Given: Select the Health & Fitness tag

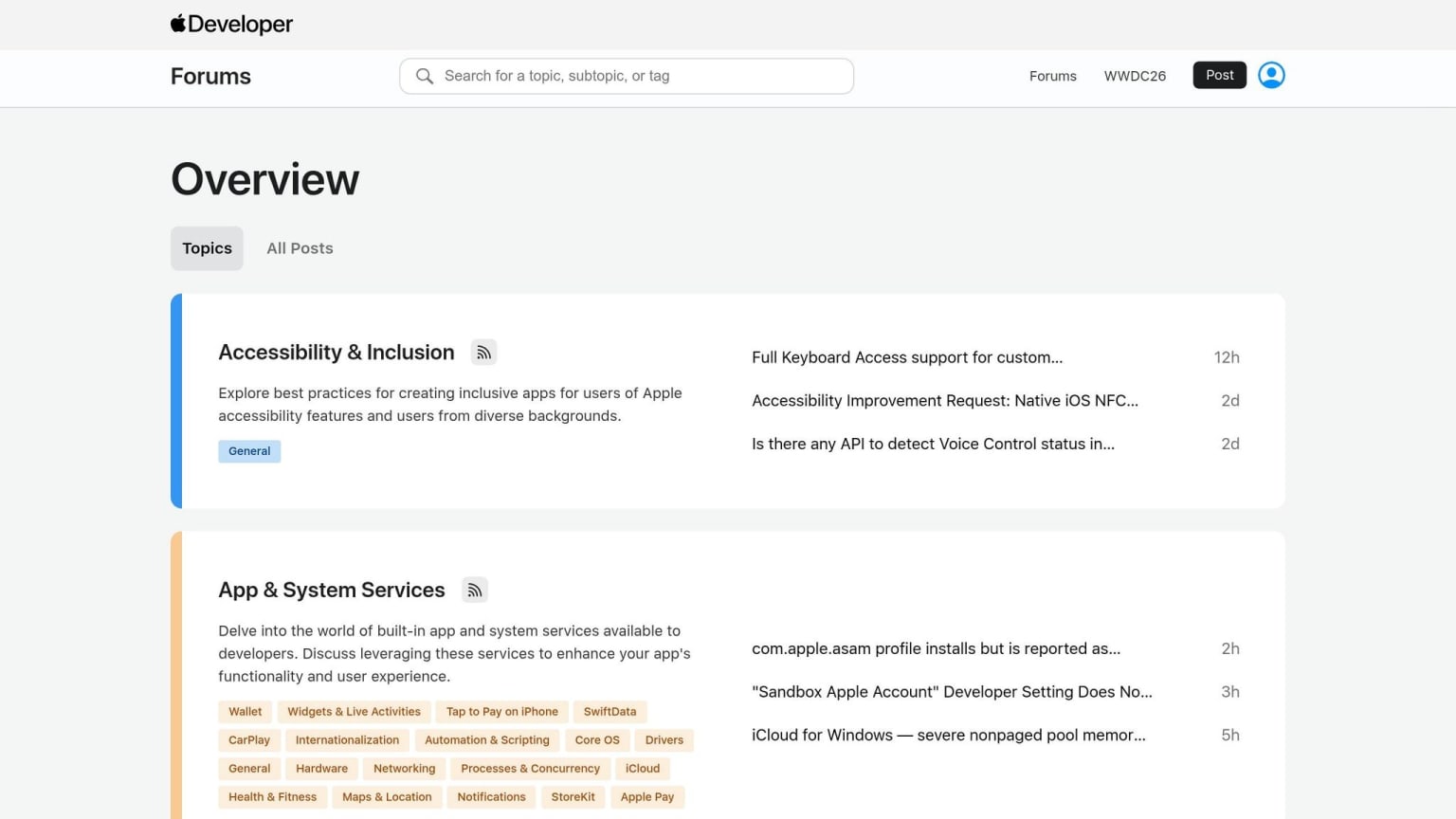Looking at the screenshot, I should [273, 797].
